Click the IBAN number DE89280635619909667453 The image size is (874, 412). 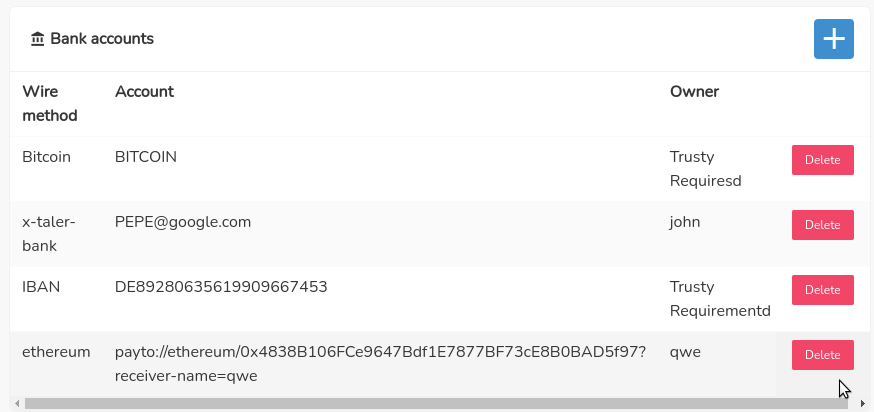221,286
